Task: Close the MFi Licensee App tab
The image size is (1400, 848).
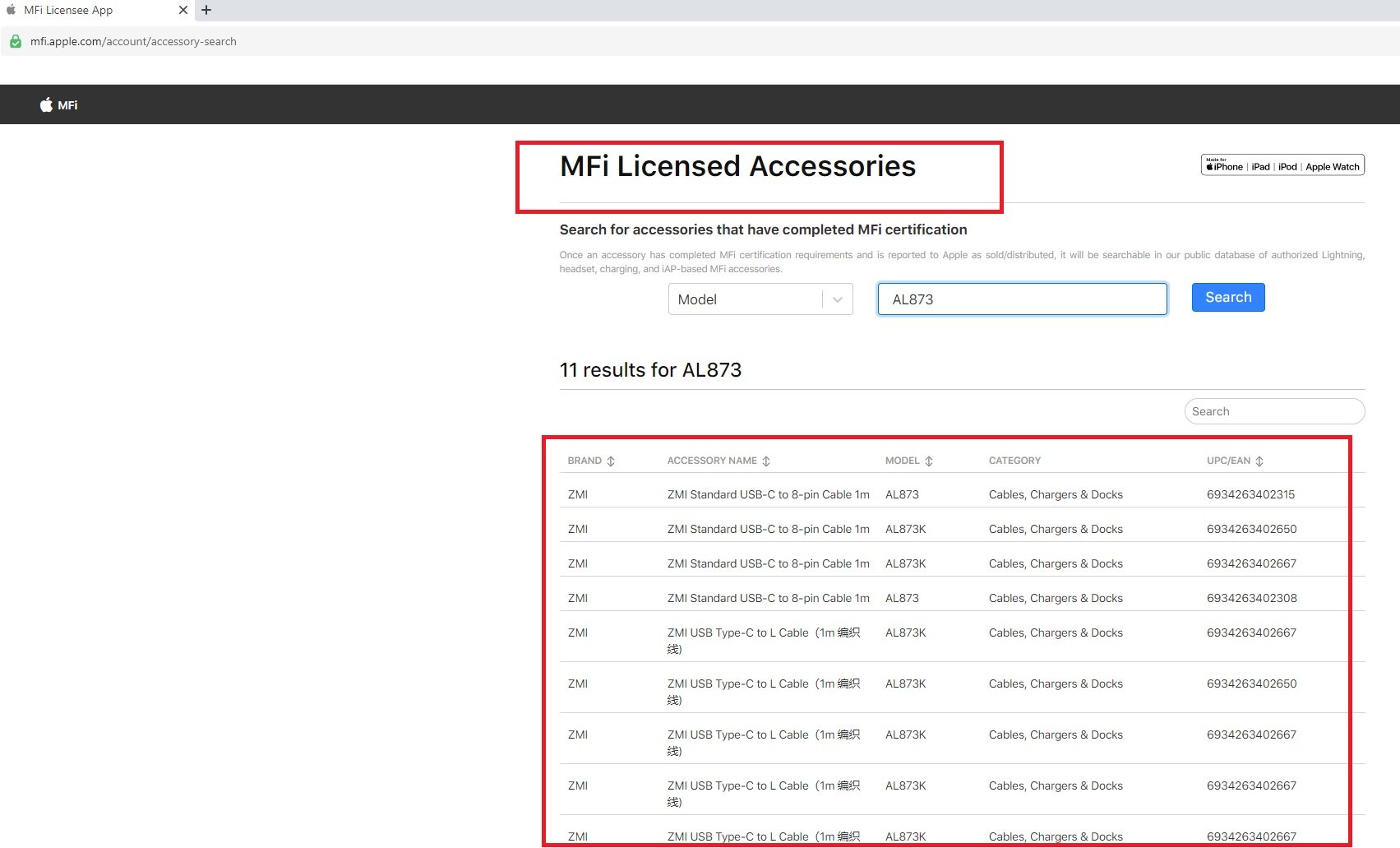Action: point(183,10)
